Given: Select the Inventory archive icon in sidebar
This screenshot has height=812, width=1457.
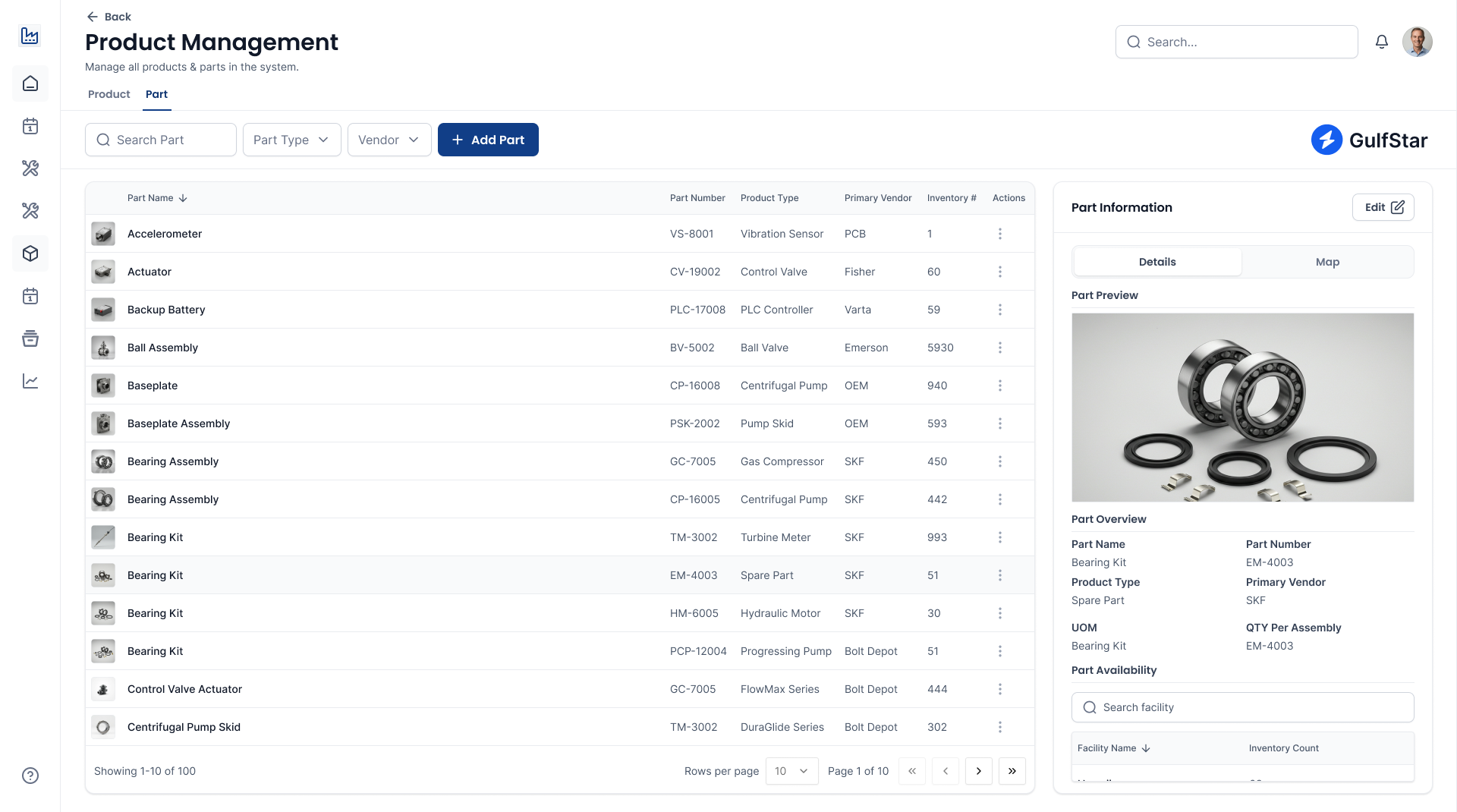Looking at the screenshot, I should pos(30,339).
